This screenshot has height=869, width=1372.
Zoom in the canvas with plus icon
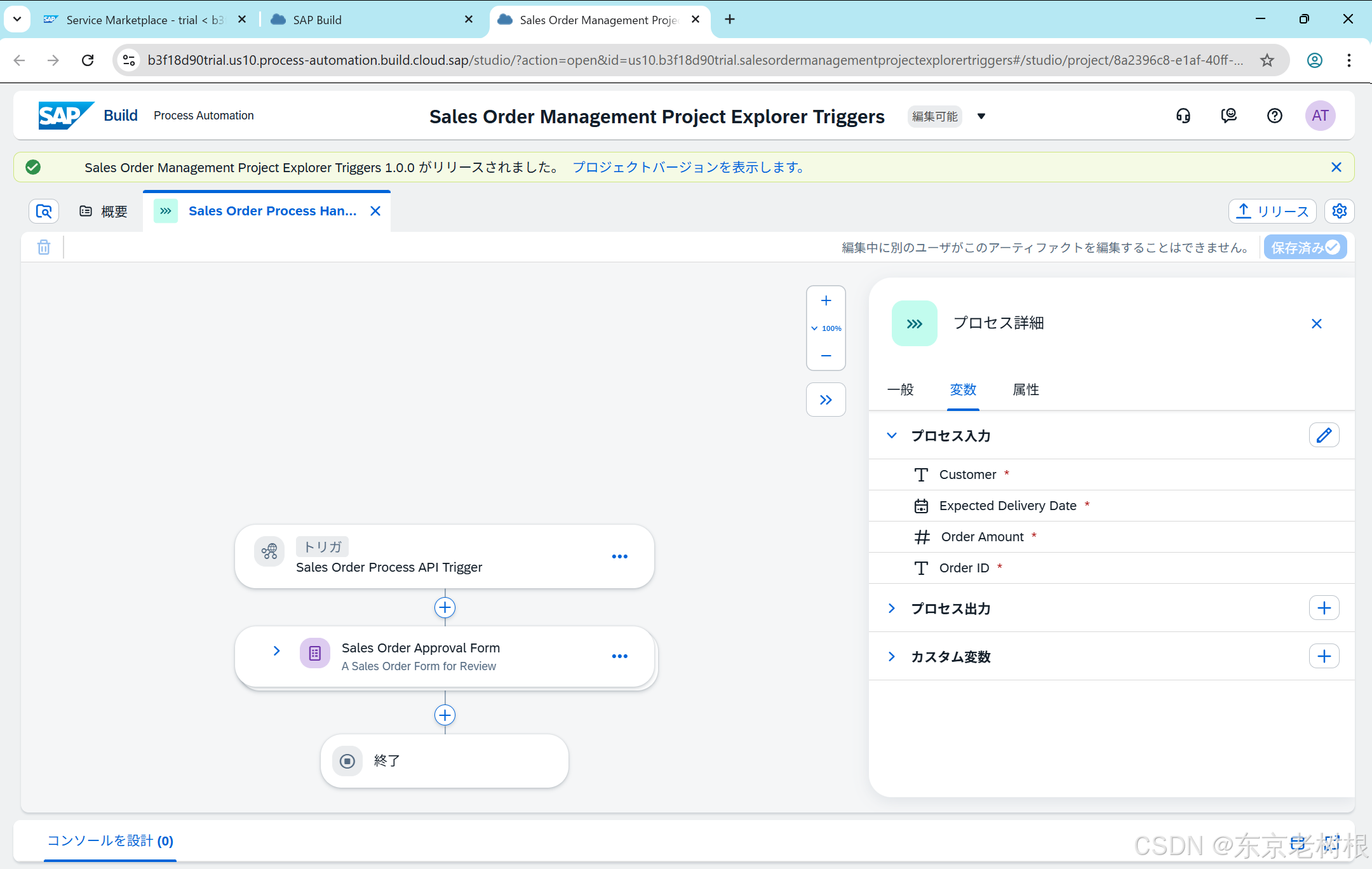click(x=826, y=301)
